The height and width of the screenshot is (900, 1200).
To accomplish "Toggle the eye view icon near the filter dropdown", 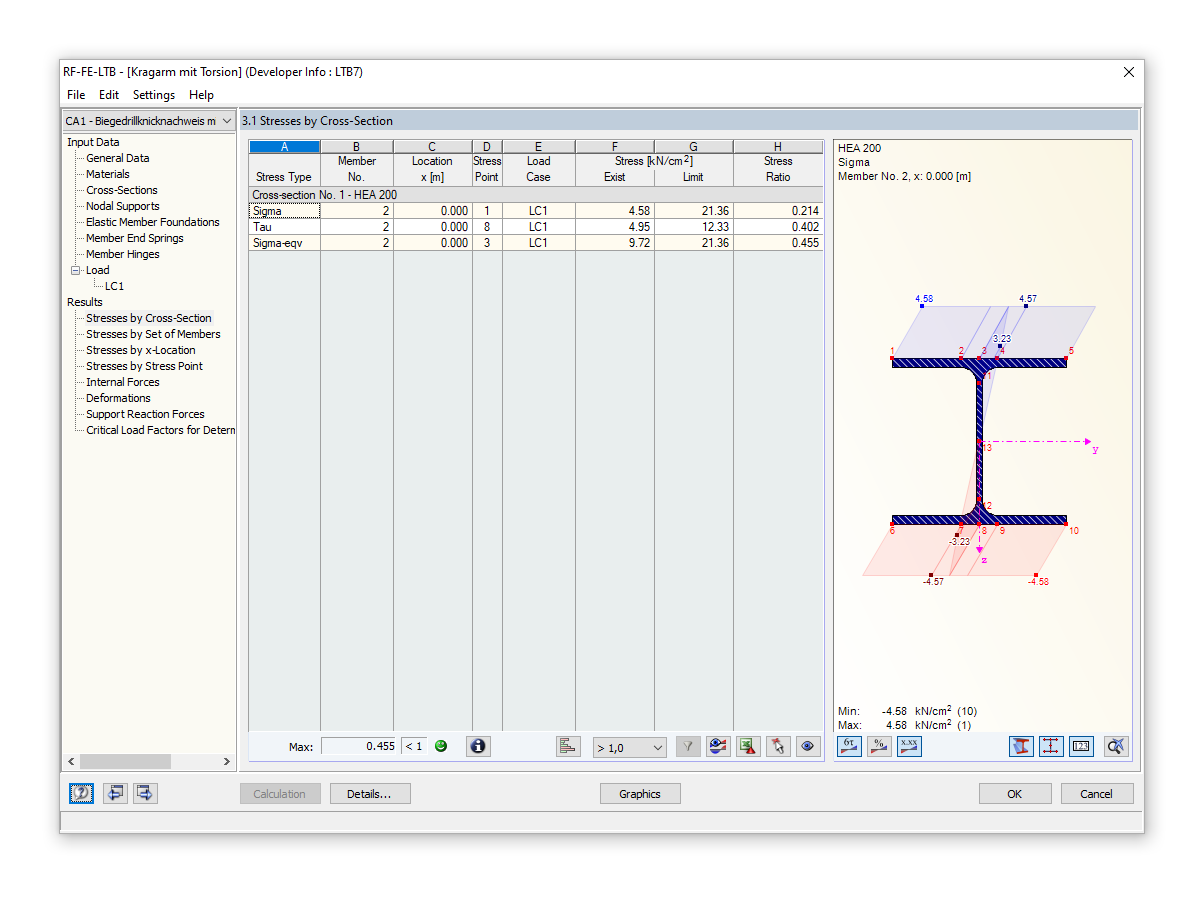I will (808, 746).
